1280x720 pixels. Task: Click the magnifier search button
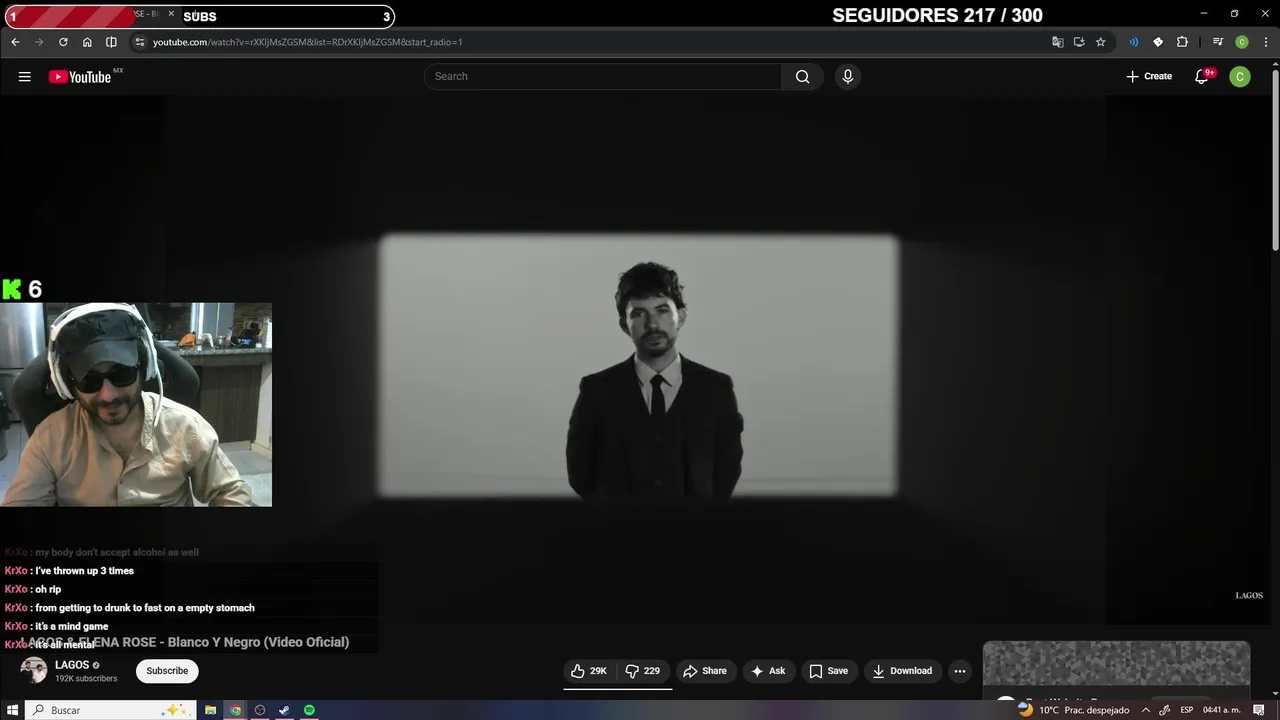click(x=802, y=76)
